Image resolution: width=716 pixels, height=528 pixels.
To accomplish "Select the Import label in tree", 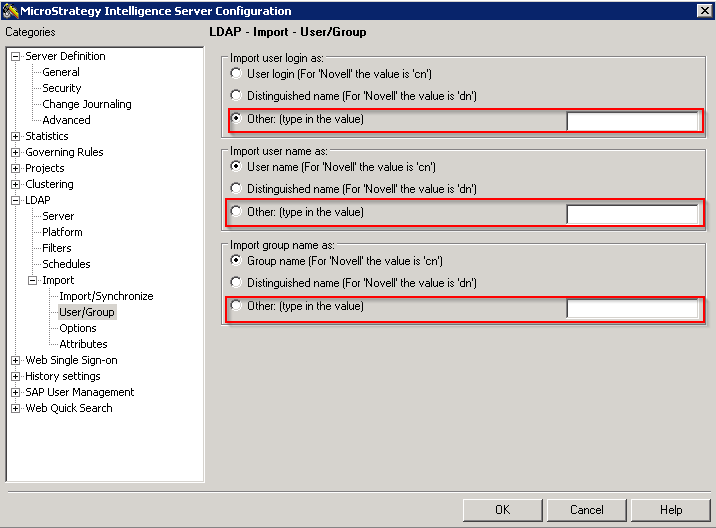I will tap(58, 280).
